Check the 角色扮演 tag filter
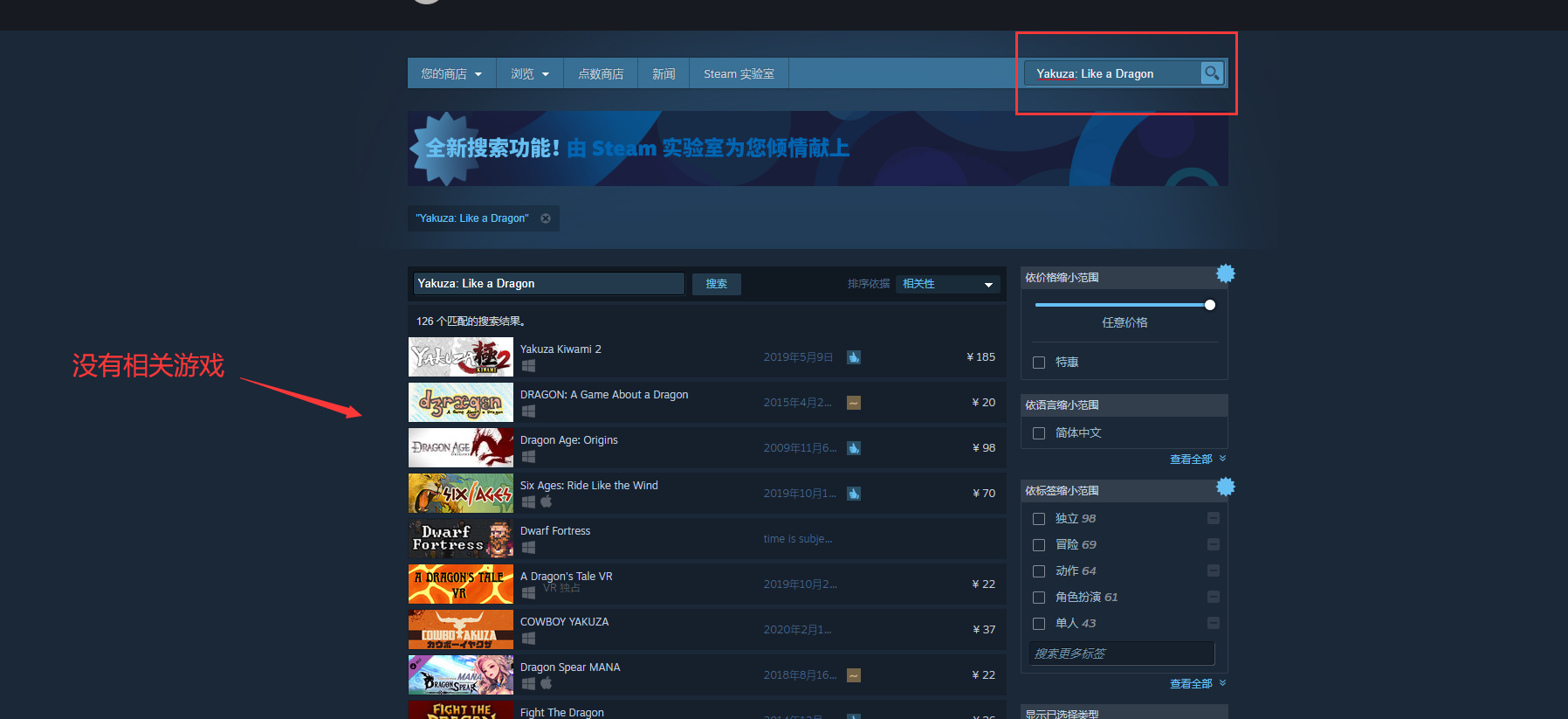This screenshot has width=1568, height=719. (1039, 598)
